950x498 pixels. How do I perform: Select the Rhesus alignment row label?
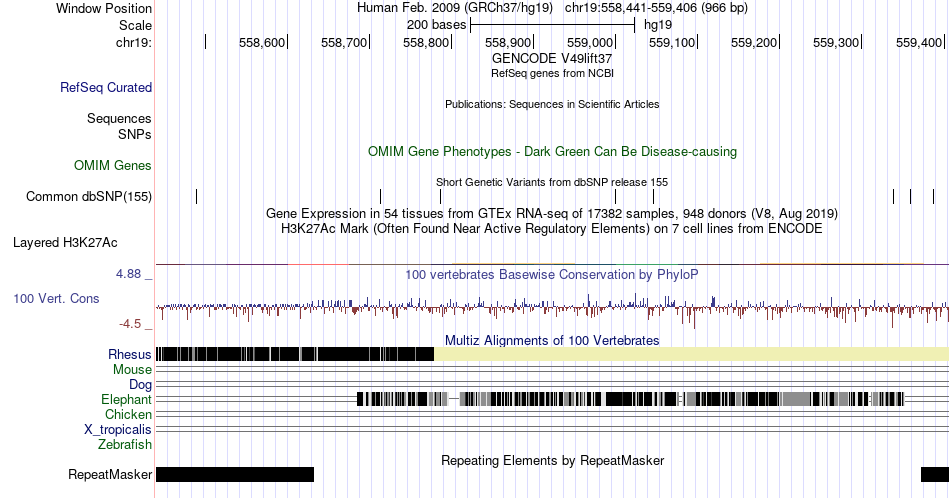[130, 354]
